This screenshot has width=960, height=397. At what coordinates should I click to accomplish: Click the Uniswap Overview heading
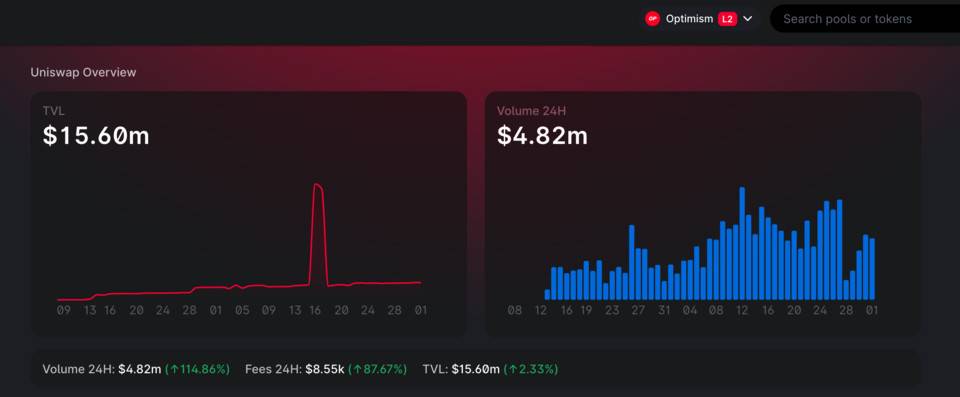click(x=83, y=72)
